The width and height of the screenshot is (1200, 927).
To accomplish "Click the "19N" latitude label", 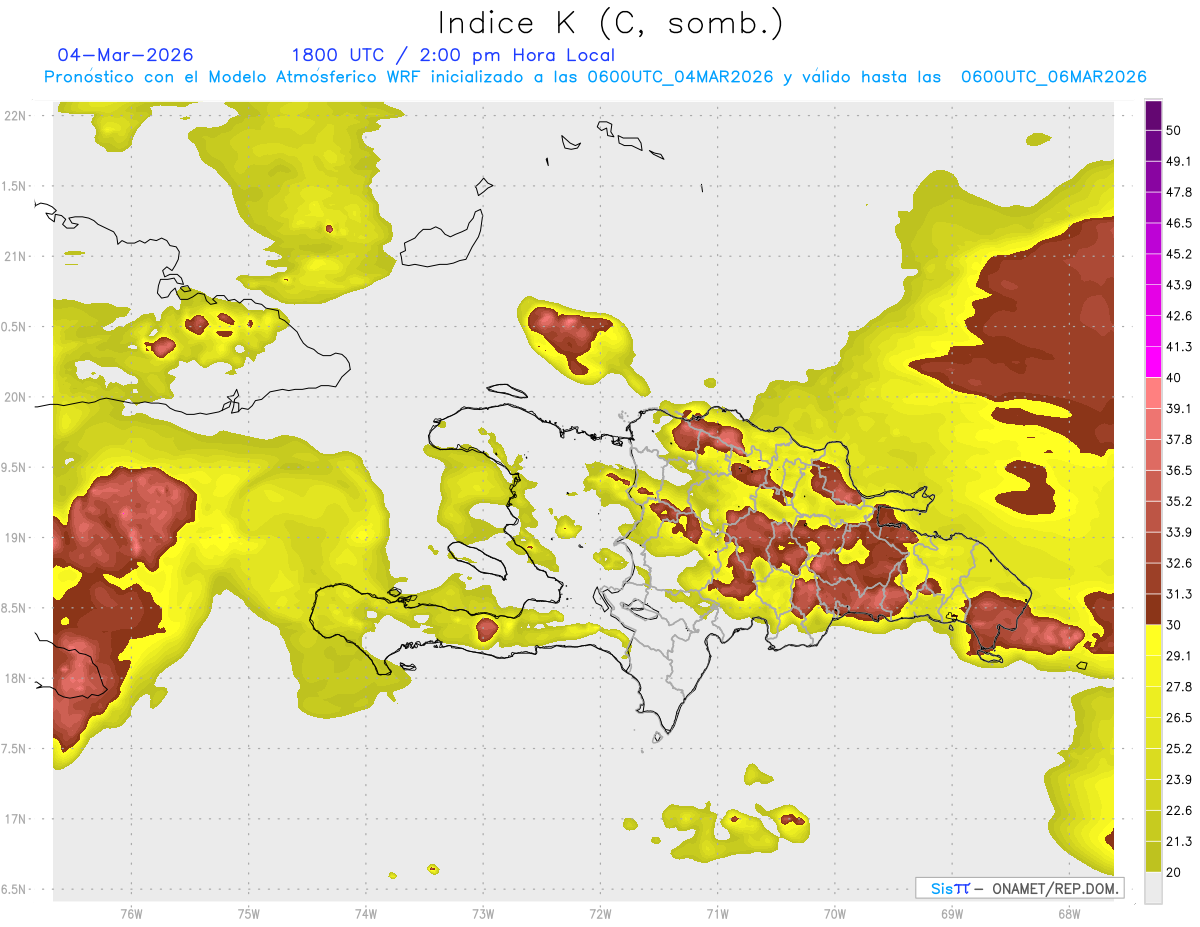I will 14,538.
